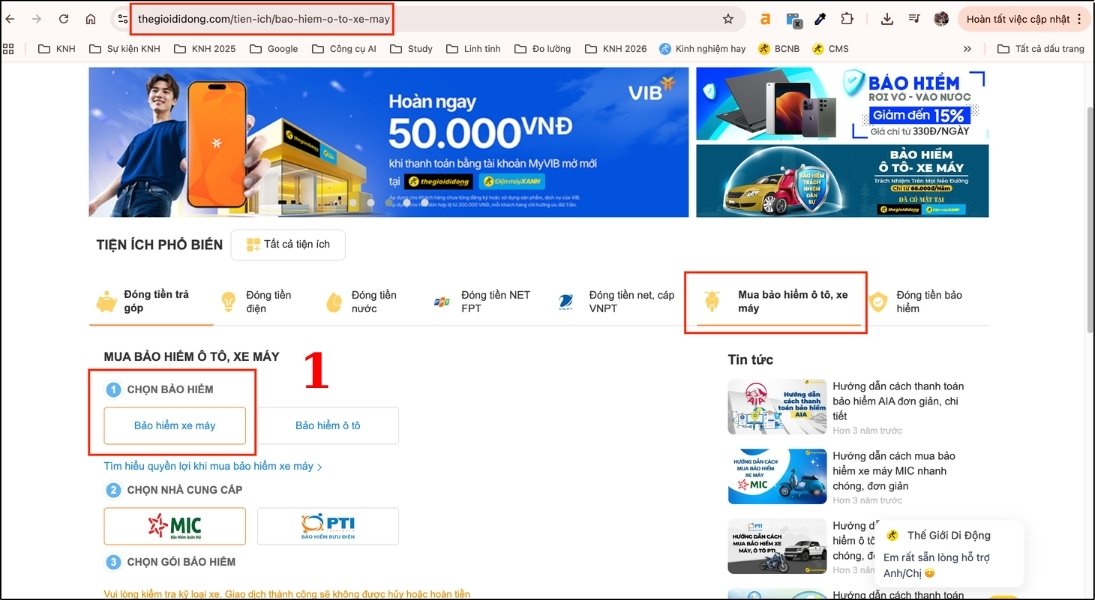Click the browser forward arrow
Viewport: 1095px width, 600px height.
point(36,19)
